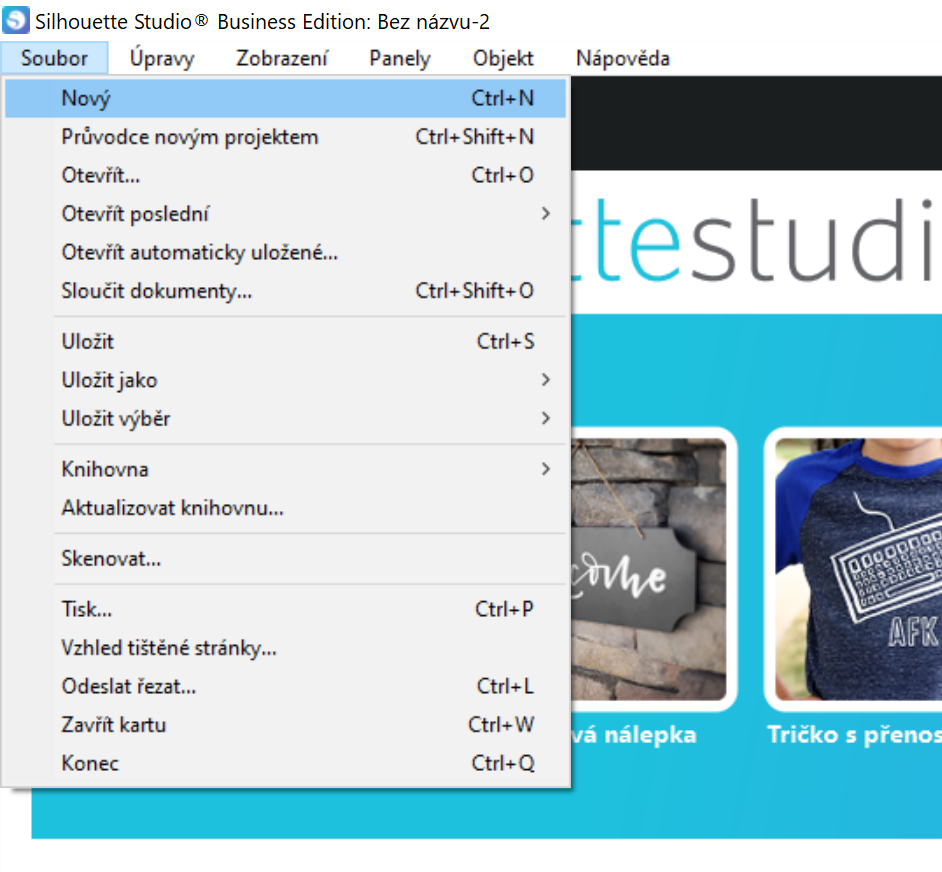Click the Tričko s přenosem project label
This screenshot has width=942, height=872.
click(x=854, y=735)
